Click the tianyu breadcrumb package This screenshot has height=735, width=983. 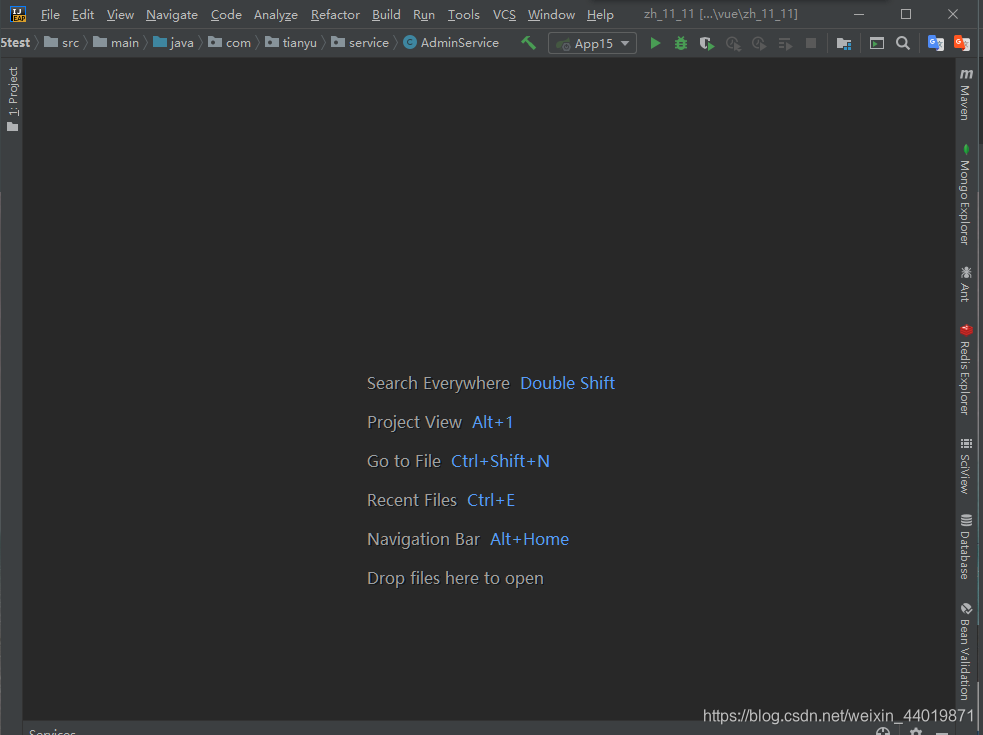coord(291,43)
